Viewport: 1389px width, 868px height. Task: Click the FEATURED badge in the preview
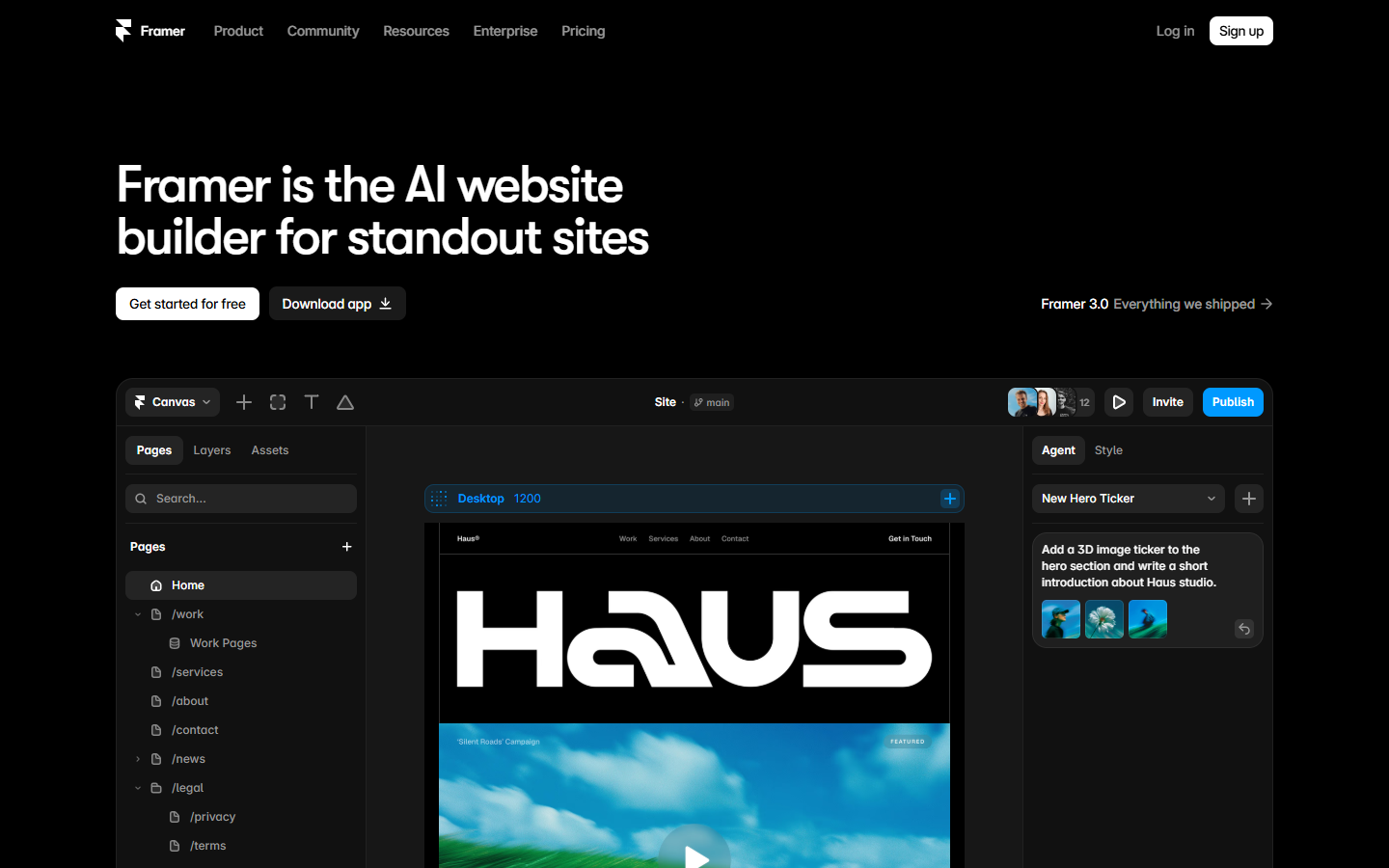(908, 742)
